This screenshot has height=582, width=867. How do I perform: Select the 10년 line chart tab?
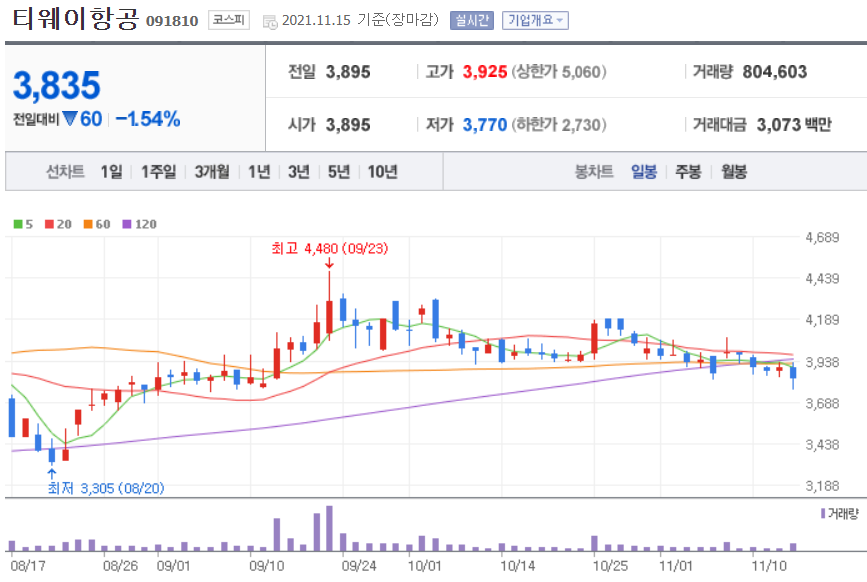click(383, 172)
